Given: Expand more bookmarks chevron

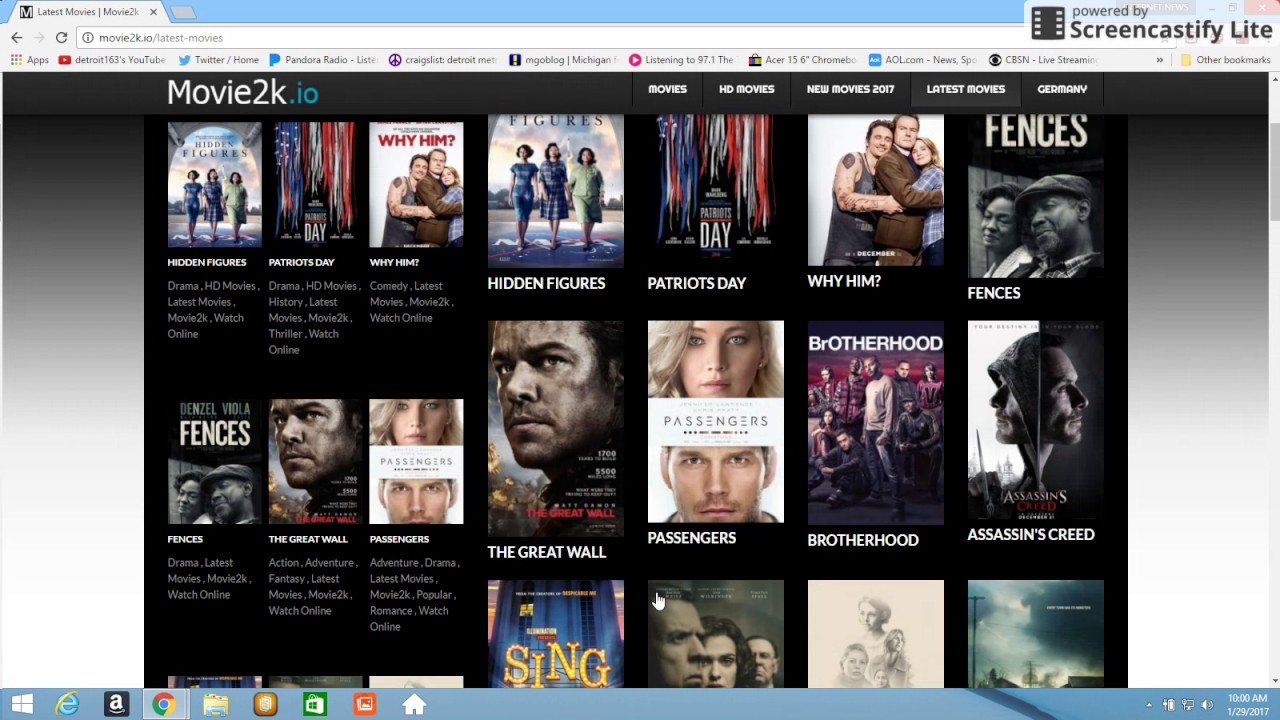Looking at the screenshot, I should pyautogui.click(x=1160, y=60).
